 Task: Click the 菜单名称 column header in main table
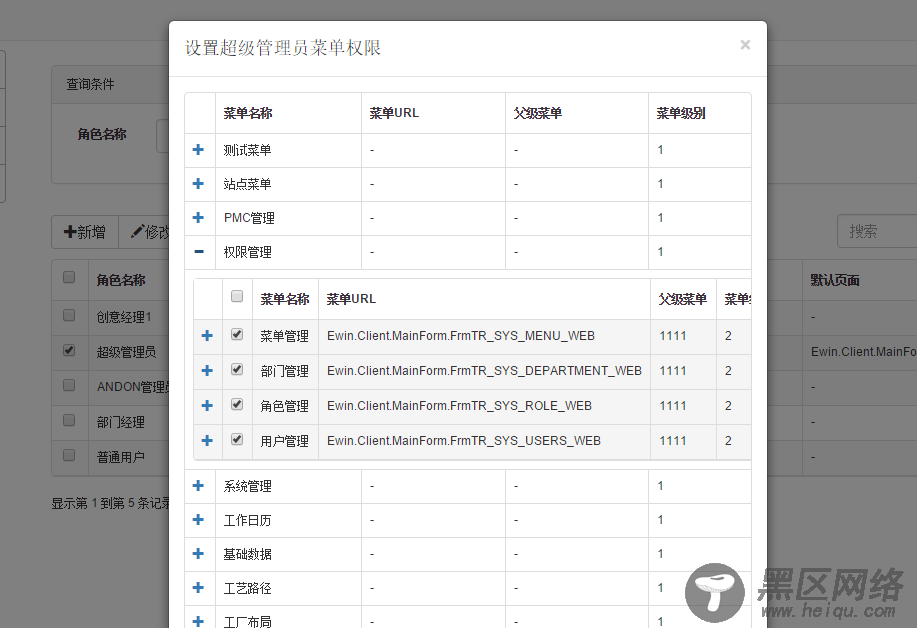click(288, 113)
